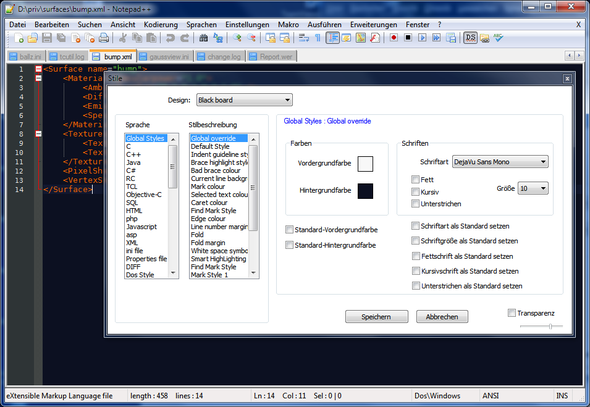Viewport: 590px width, 407px height.
Task: Click Sprache list scrollbar thumb
Action: click(x=173, y=167)
